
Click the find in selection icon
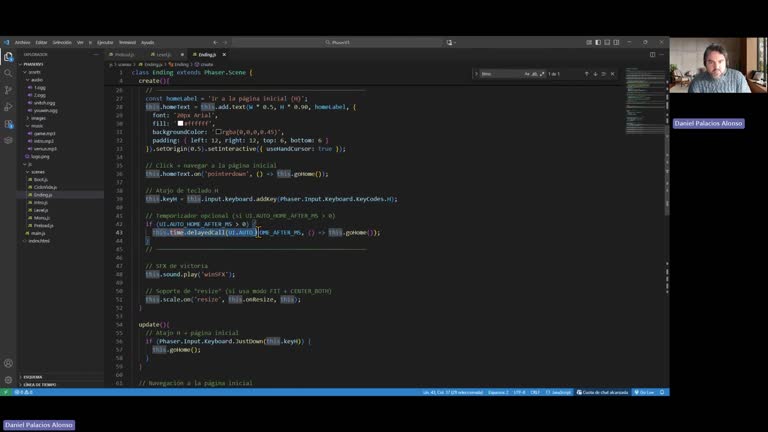coord(604,74)
